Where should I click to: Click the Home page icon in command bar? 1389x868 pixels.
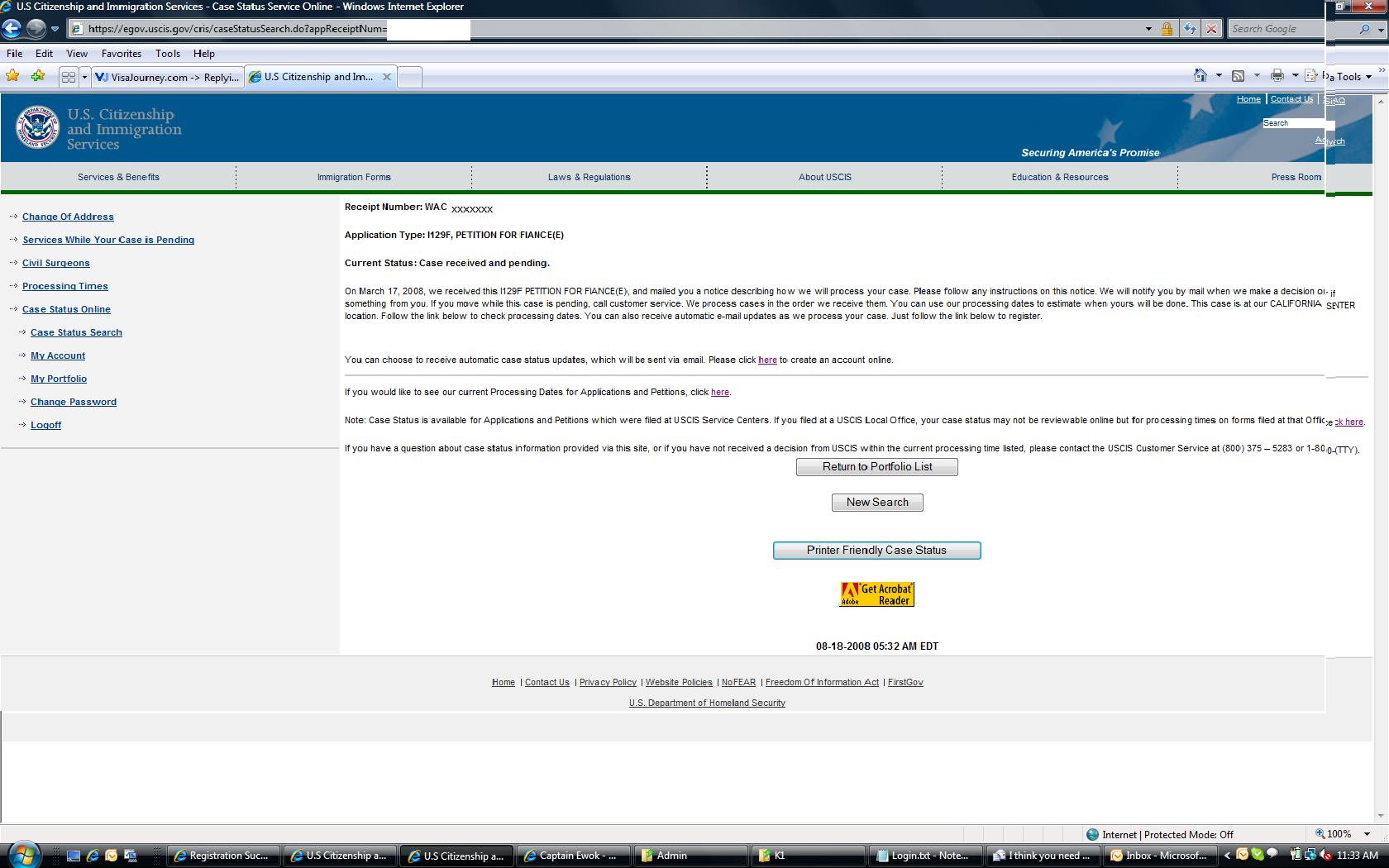(1200, 76)
